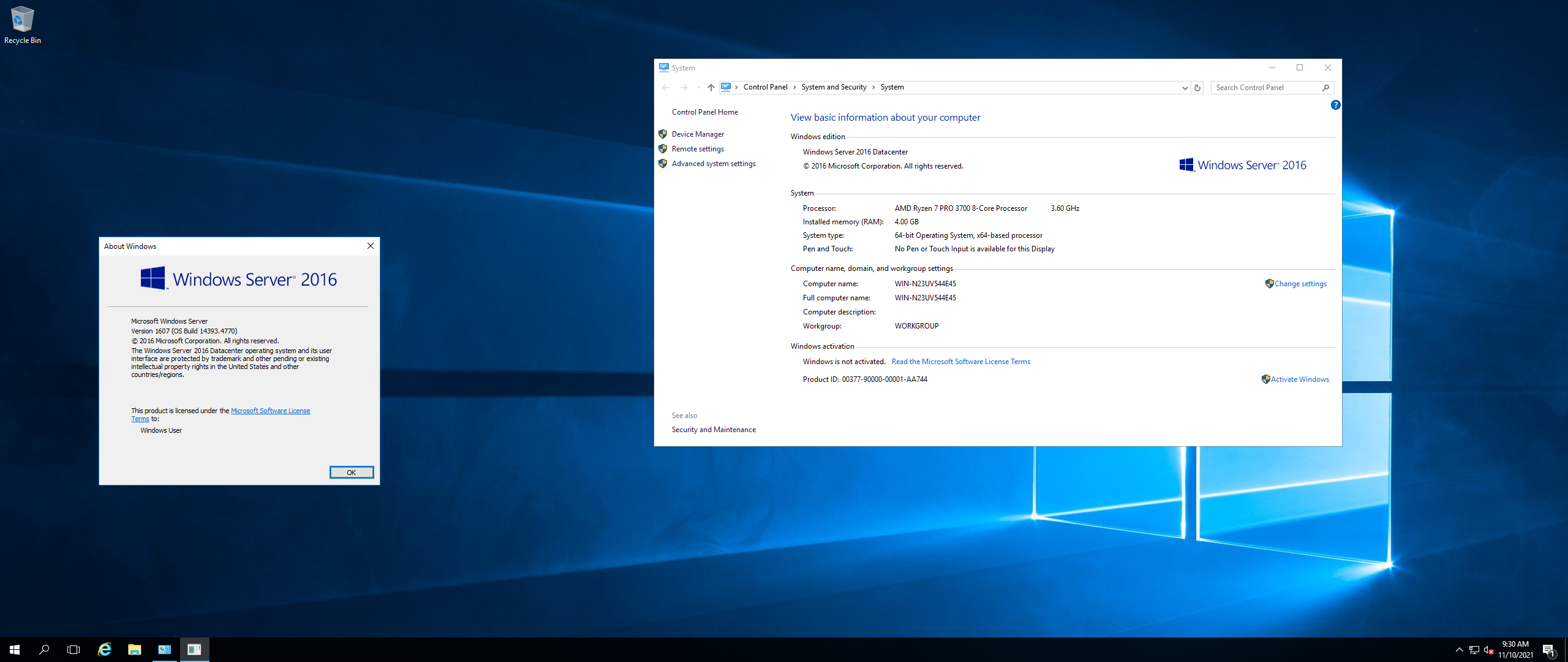Open Device Manager
This screenshot has width=1568, height=662.
point(698,134)
